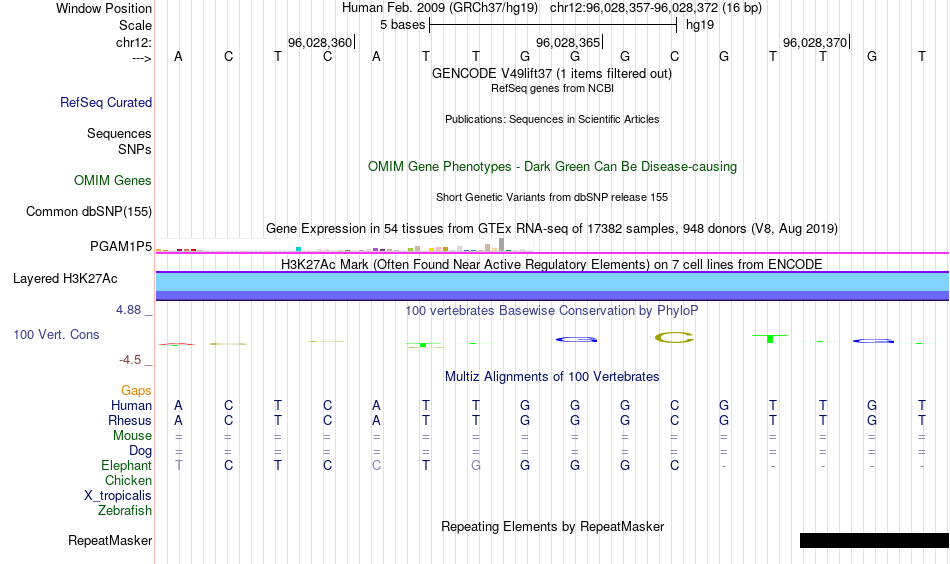Select the Human species label
This screenshot has height=564, width=950.
point(131,405)
